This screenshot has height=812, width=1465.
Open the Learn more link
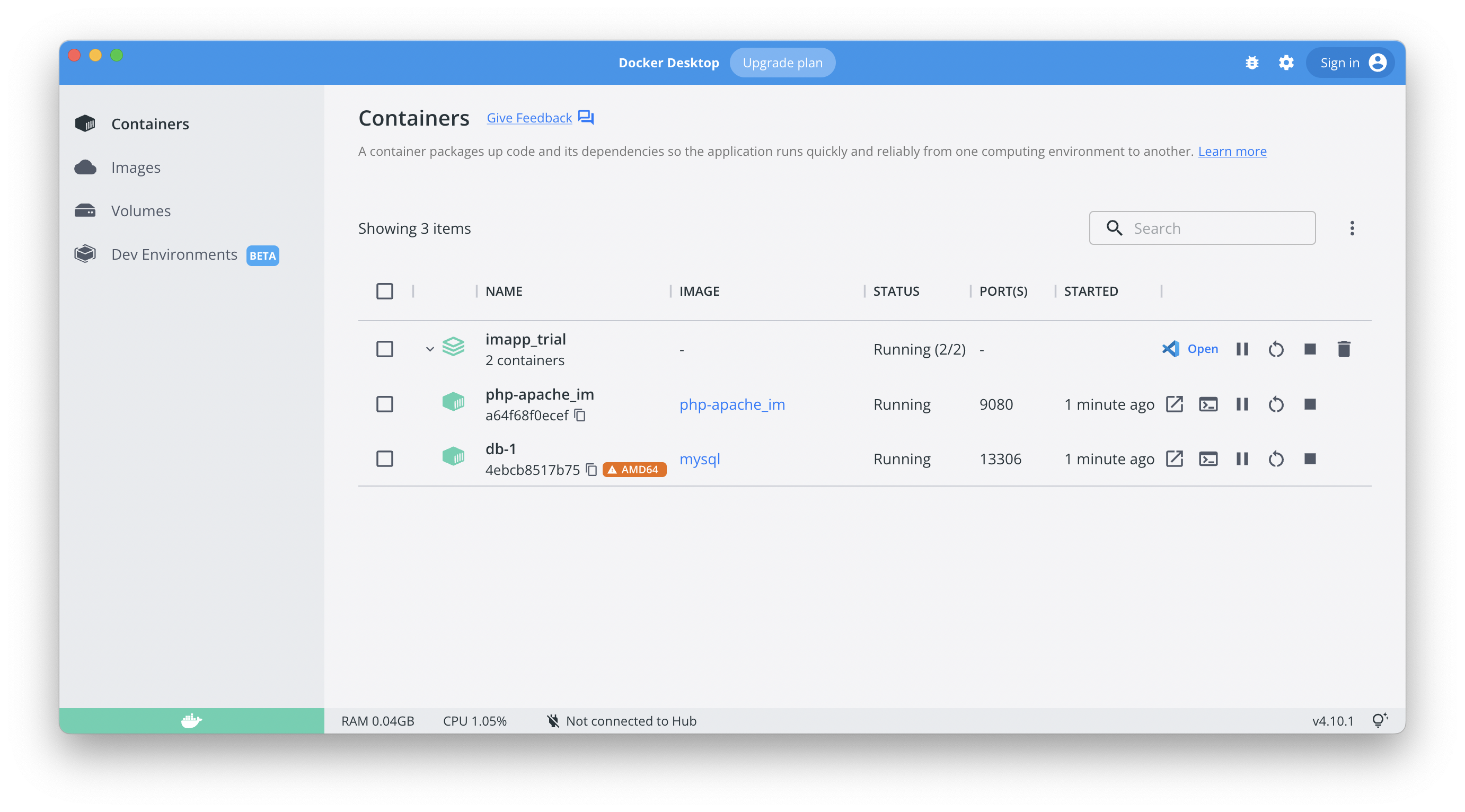pyautogui.click(x=1232, y=151)
